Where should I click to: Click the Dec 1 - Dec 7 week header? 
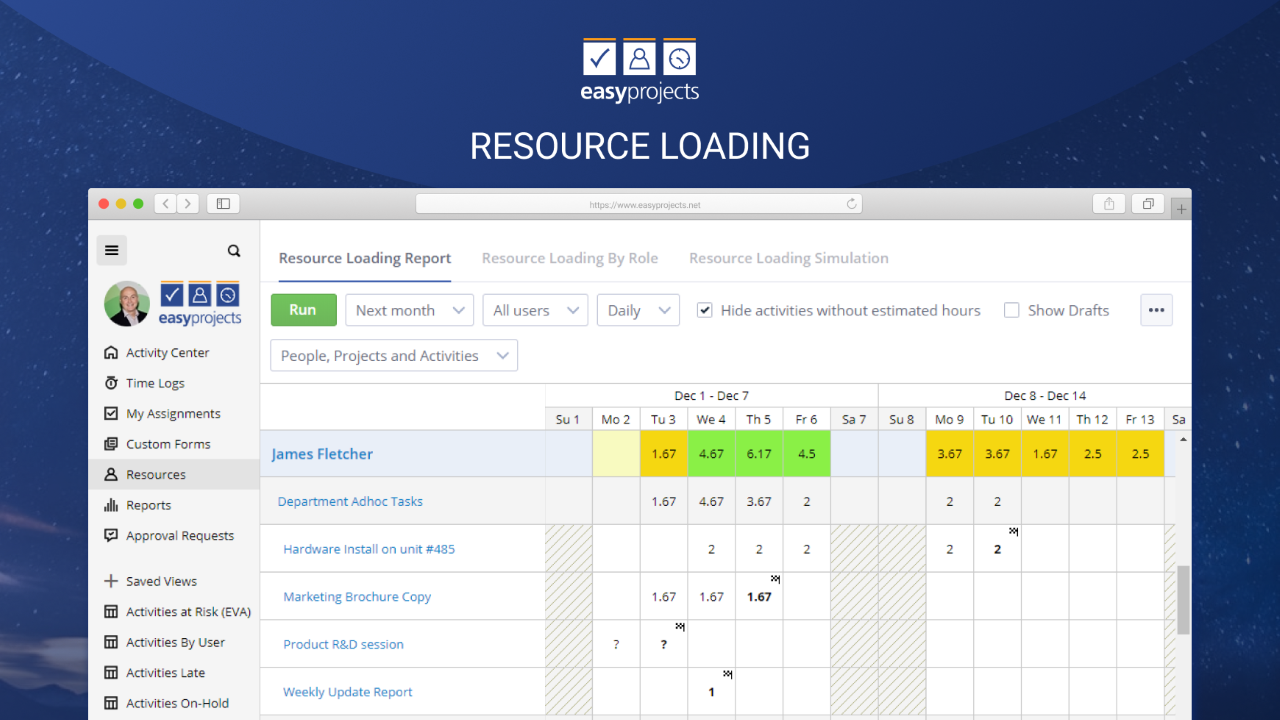pos(712,396)
